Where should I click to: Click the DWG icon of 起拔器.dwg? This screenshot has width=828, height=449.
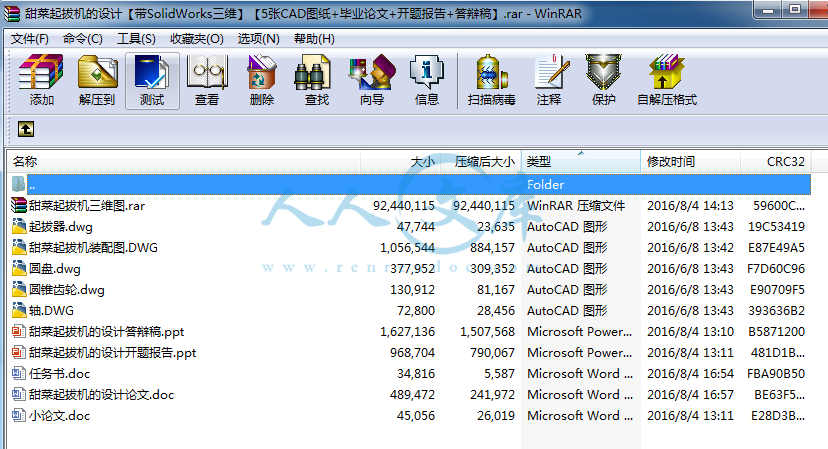tap(19, 227)
